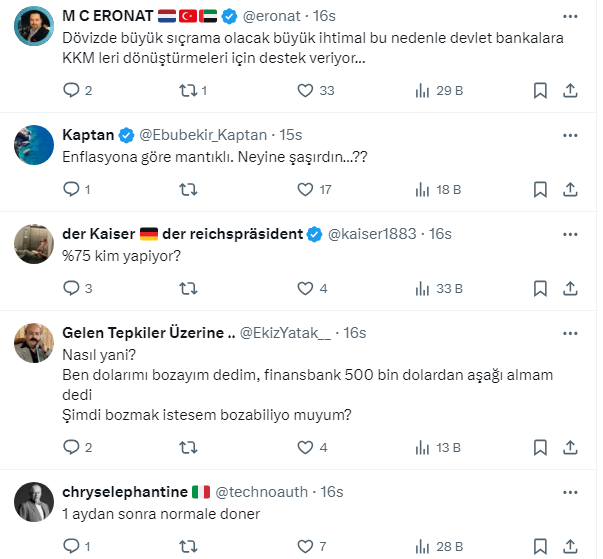The width and height of the screenshot is (603, 559).
Task: Like the tweet by Kaptan
Action: point(305,189)
